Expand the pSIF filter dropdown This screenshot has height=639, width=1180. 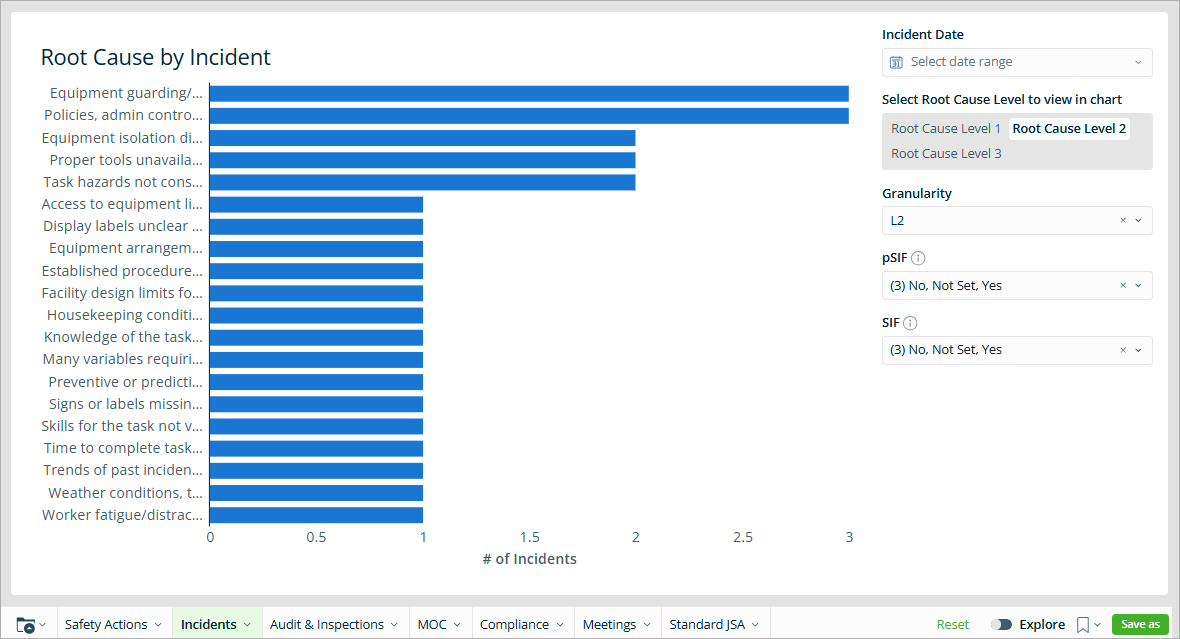tap(1138, 285)
